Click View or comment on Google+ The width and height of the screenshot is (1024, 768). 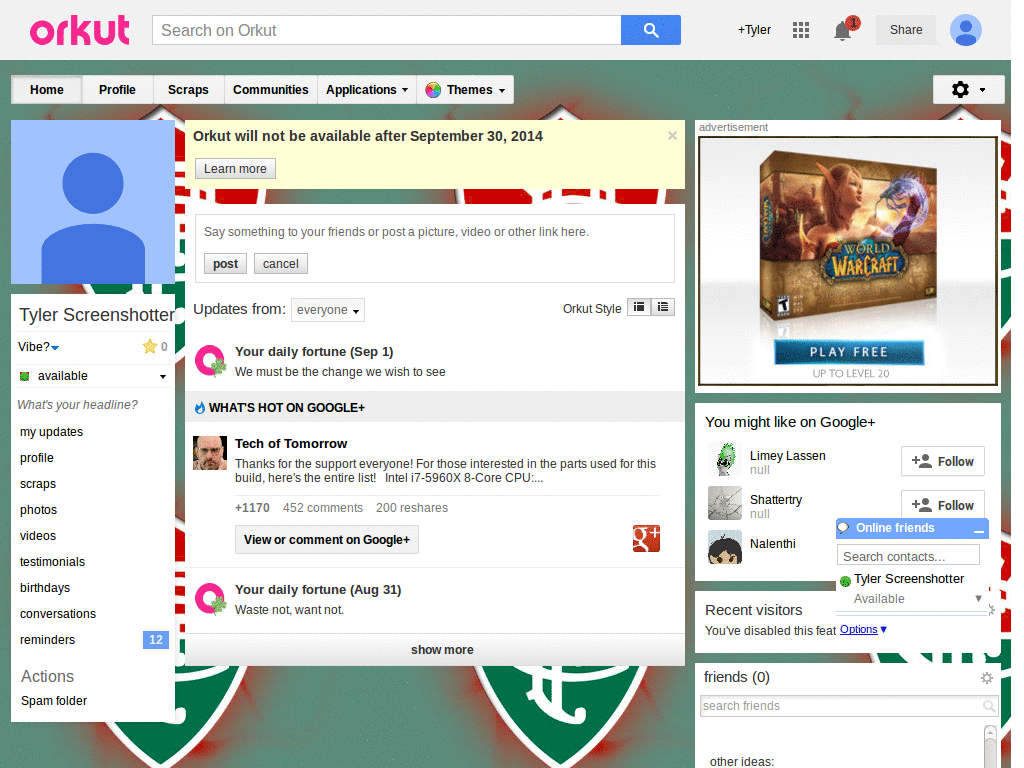pyautogui.click(x=327, y=540)
